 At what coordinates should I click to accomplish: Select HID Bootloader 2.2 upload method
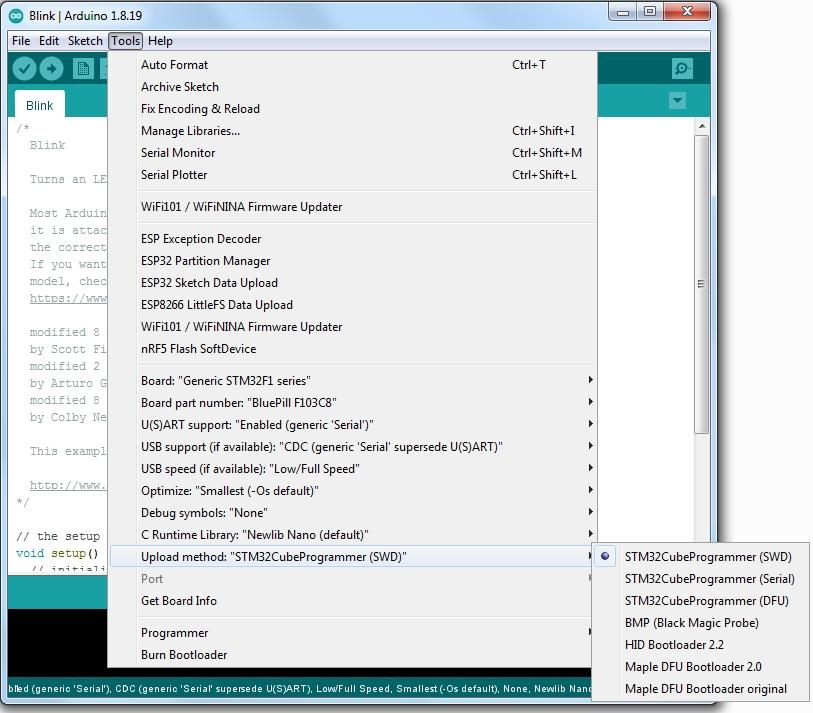tap(700, 645)
